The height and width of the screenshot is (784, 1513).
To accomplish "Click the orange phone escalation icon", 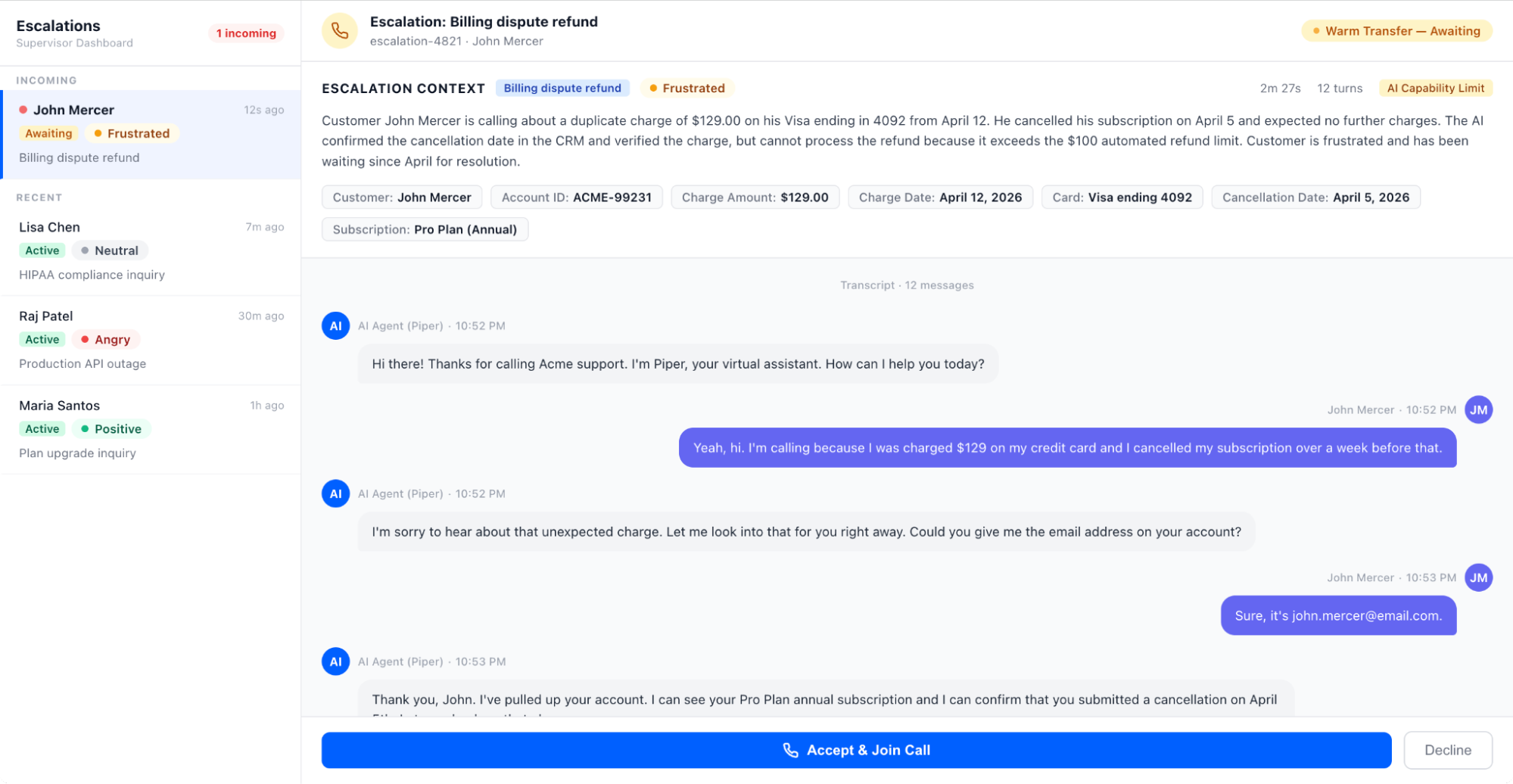I will (339, 31).
